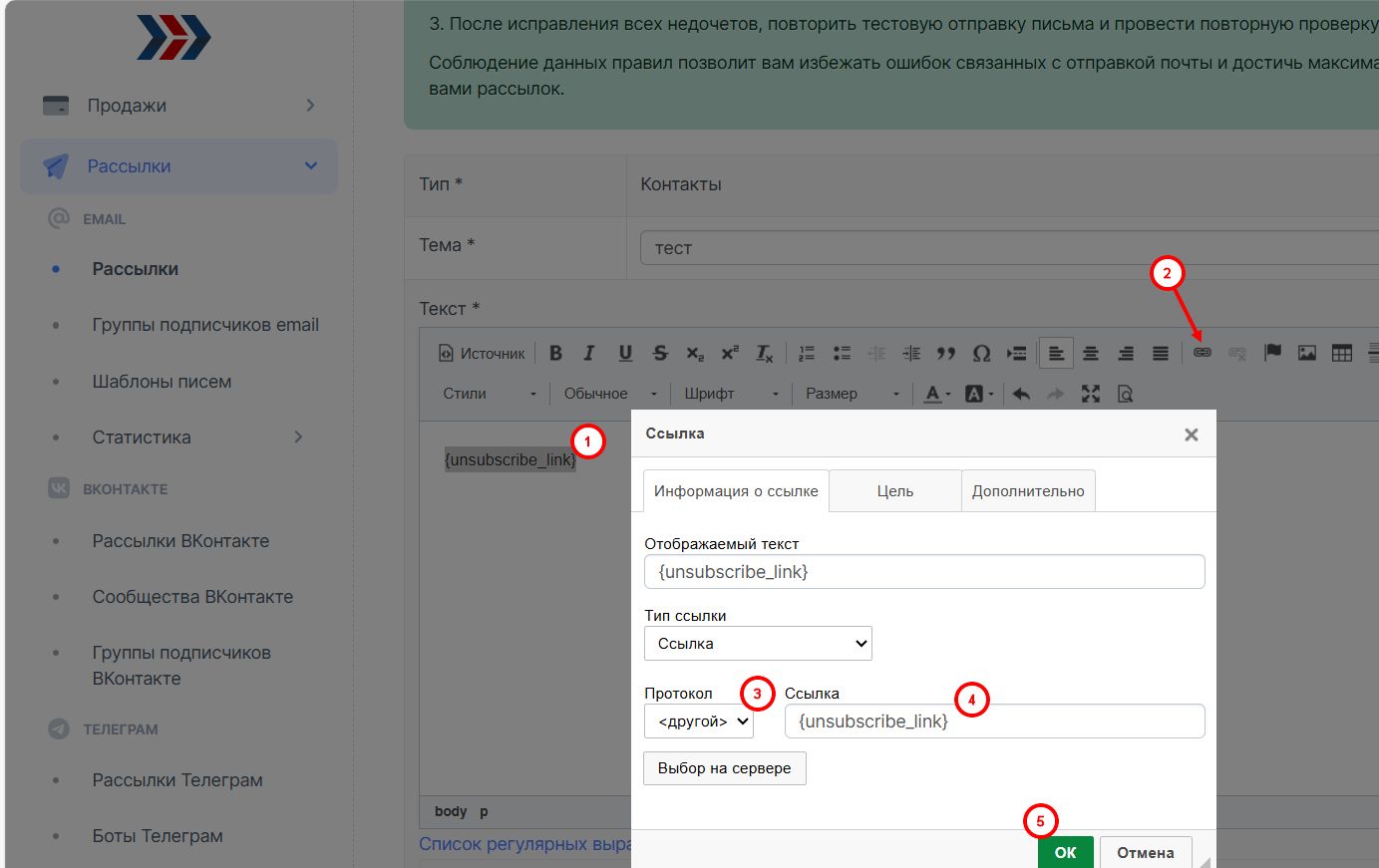Open Рассылки Телеграм menu item
The width and height of the screenshot is (1379, 868).
(177, 780)
